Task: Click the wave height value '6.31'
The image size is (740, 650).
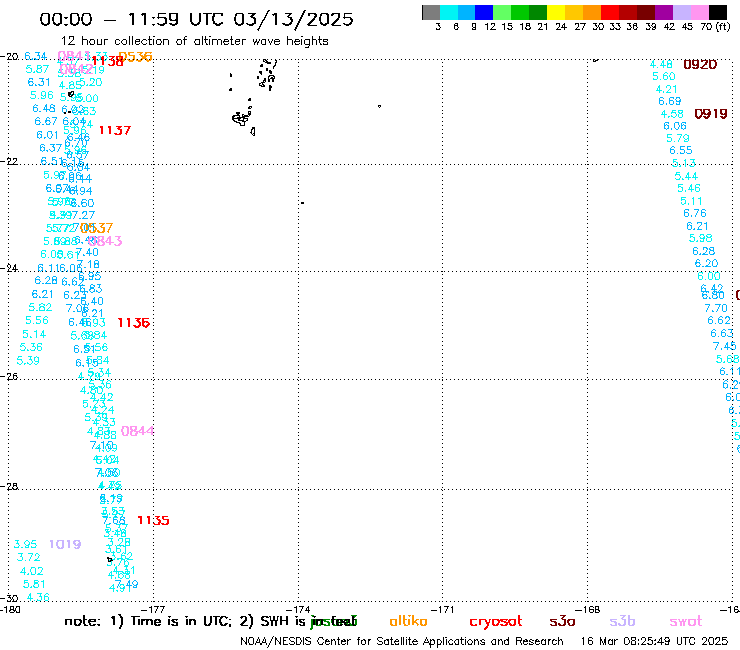Action: pos(39,82)
